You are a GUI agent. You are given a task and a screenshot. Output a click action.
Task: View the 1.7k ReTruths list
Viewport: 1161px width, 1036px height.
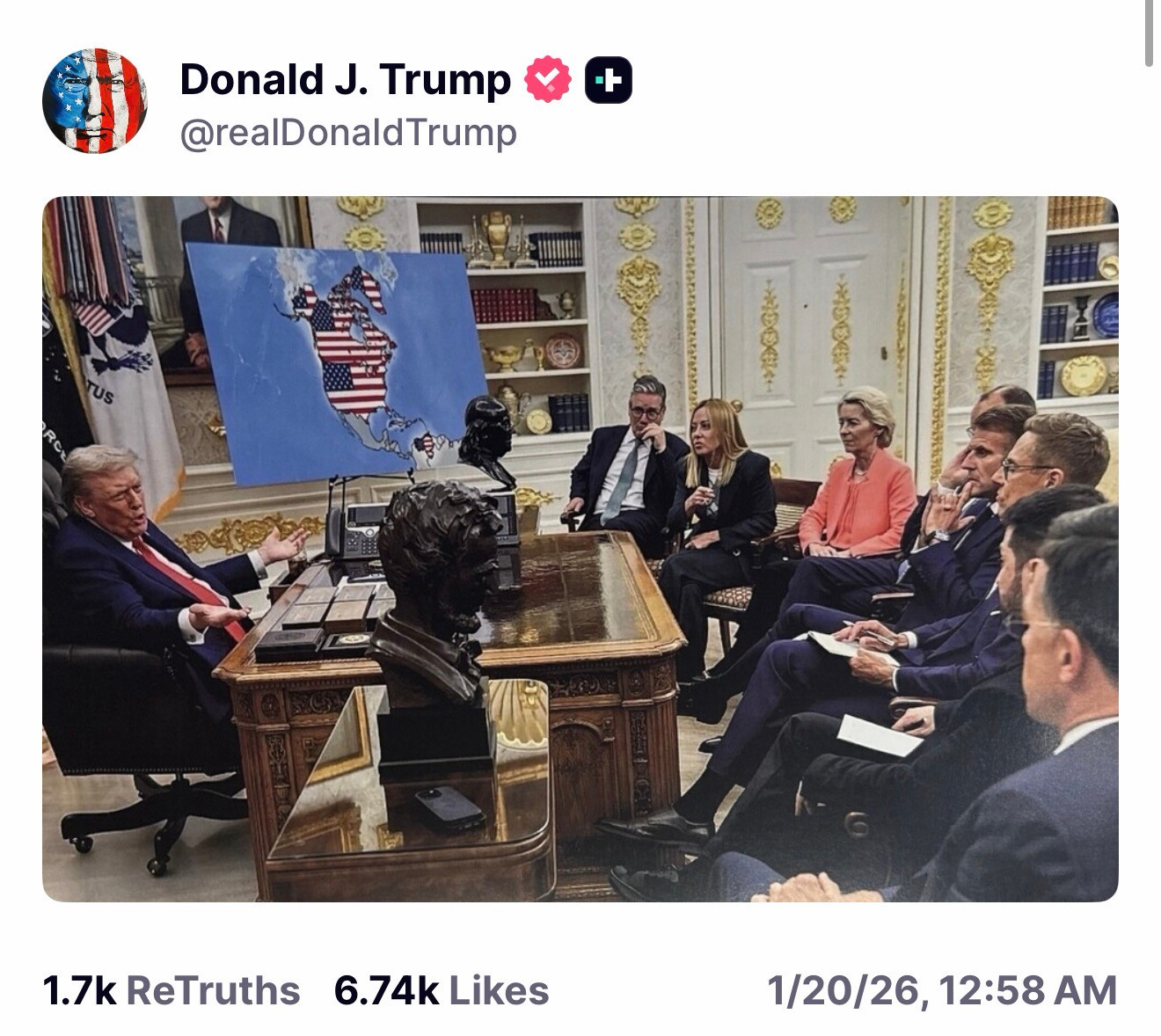172,990
